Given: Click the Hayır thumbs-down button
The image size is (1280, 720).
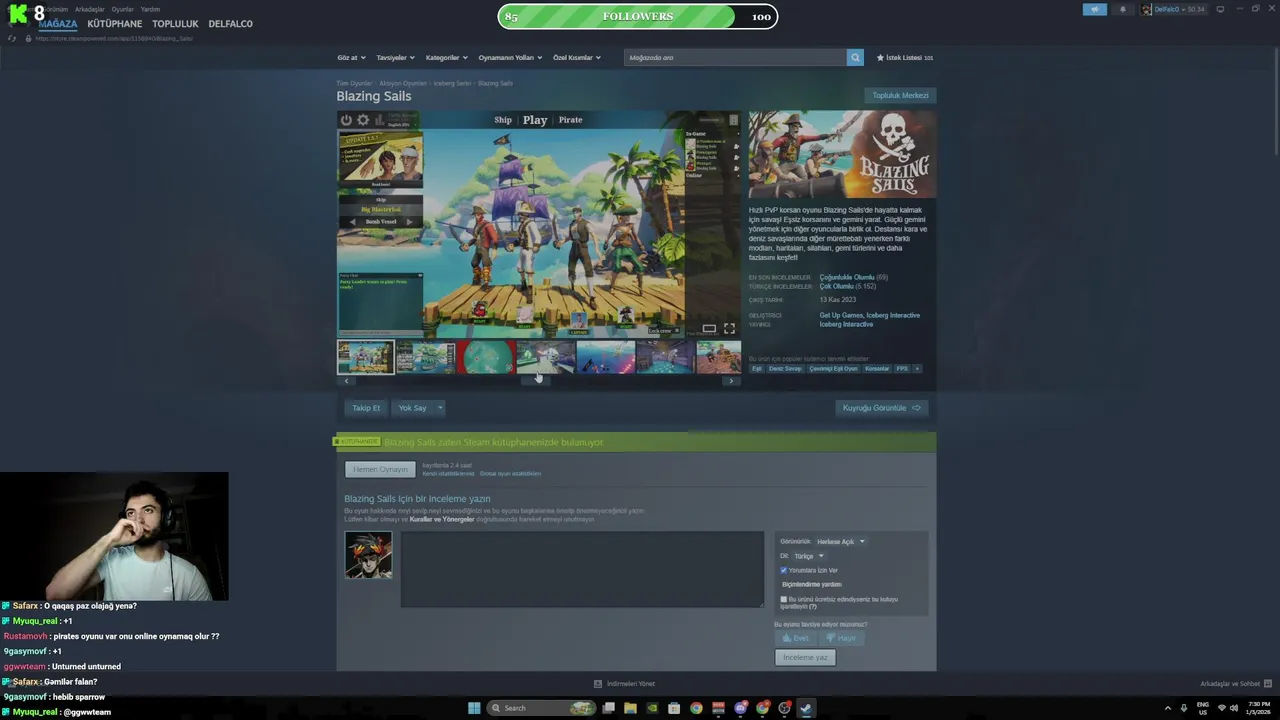Looking at the screenshot, I should (841, 638).
